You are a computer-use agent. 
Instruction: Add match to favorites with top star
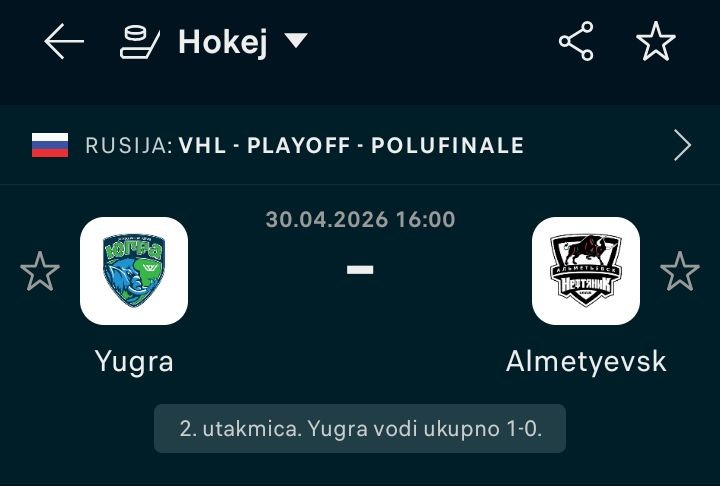point(656,41)
